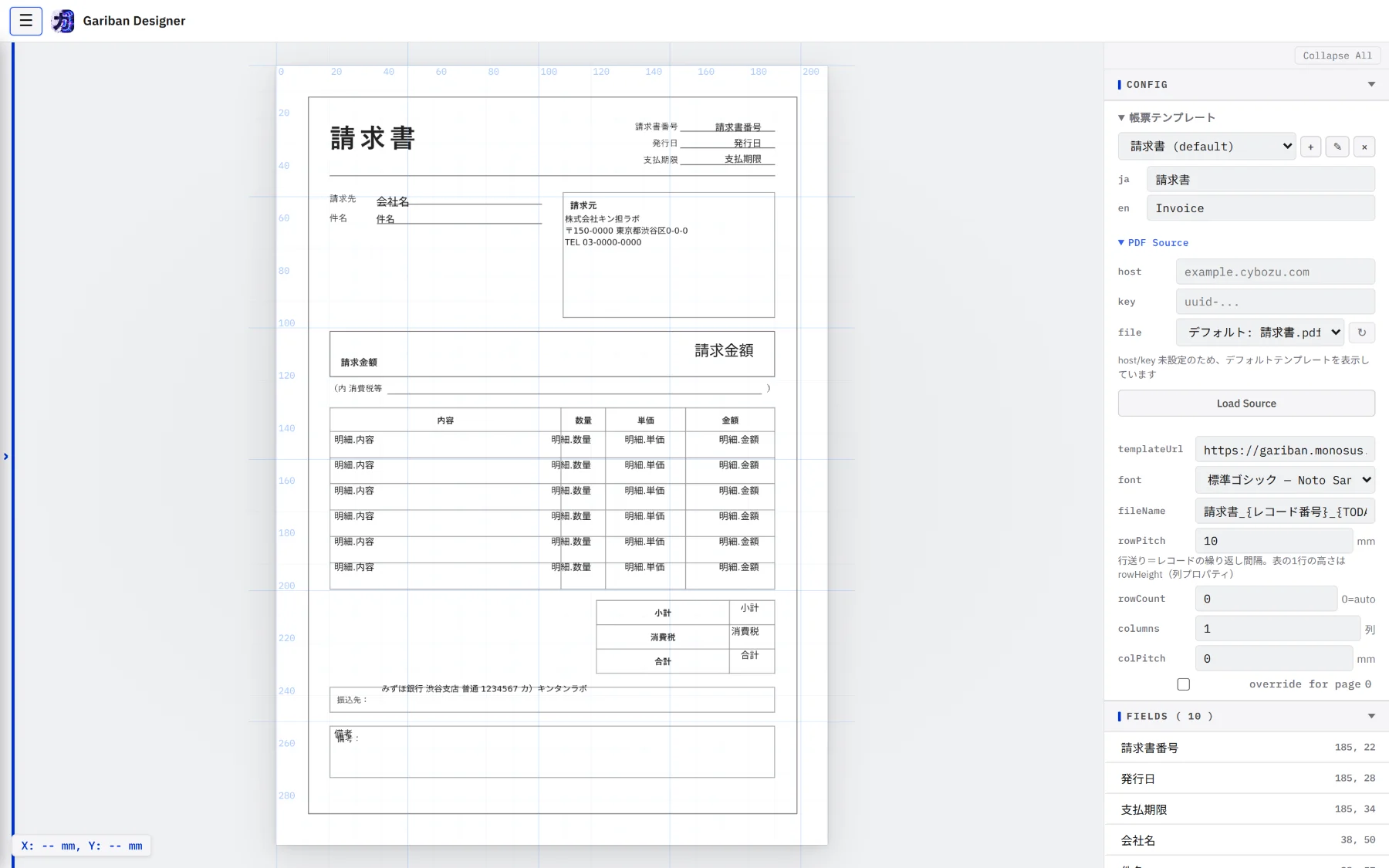This screenshot has height=868, width=1389.
Task: Click the 請求金額 field on the canvas
Action: coord(724,350)
